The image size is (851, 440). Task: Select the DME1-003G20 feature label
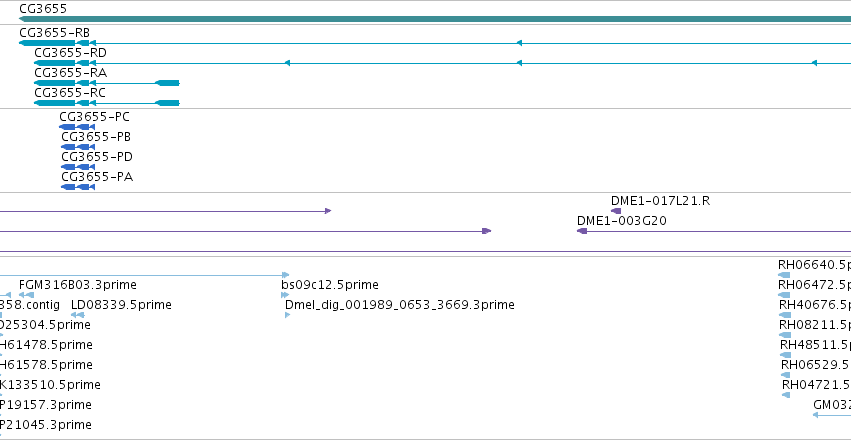point(622,221)
